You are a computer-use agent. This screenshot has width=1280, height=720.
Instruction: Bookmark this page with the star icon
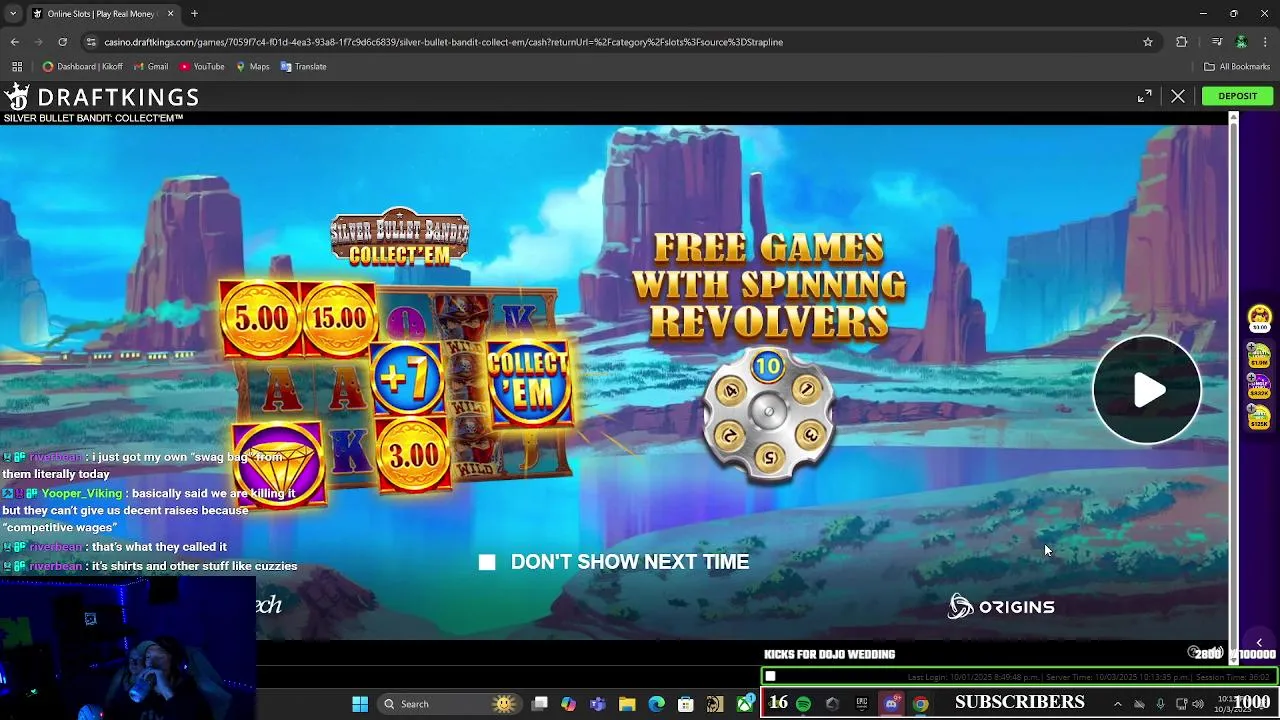tap(1148, 42)
